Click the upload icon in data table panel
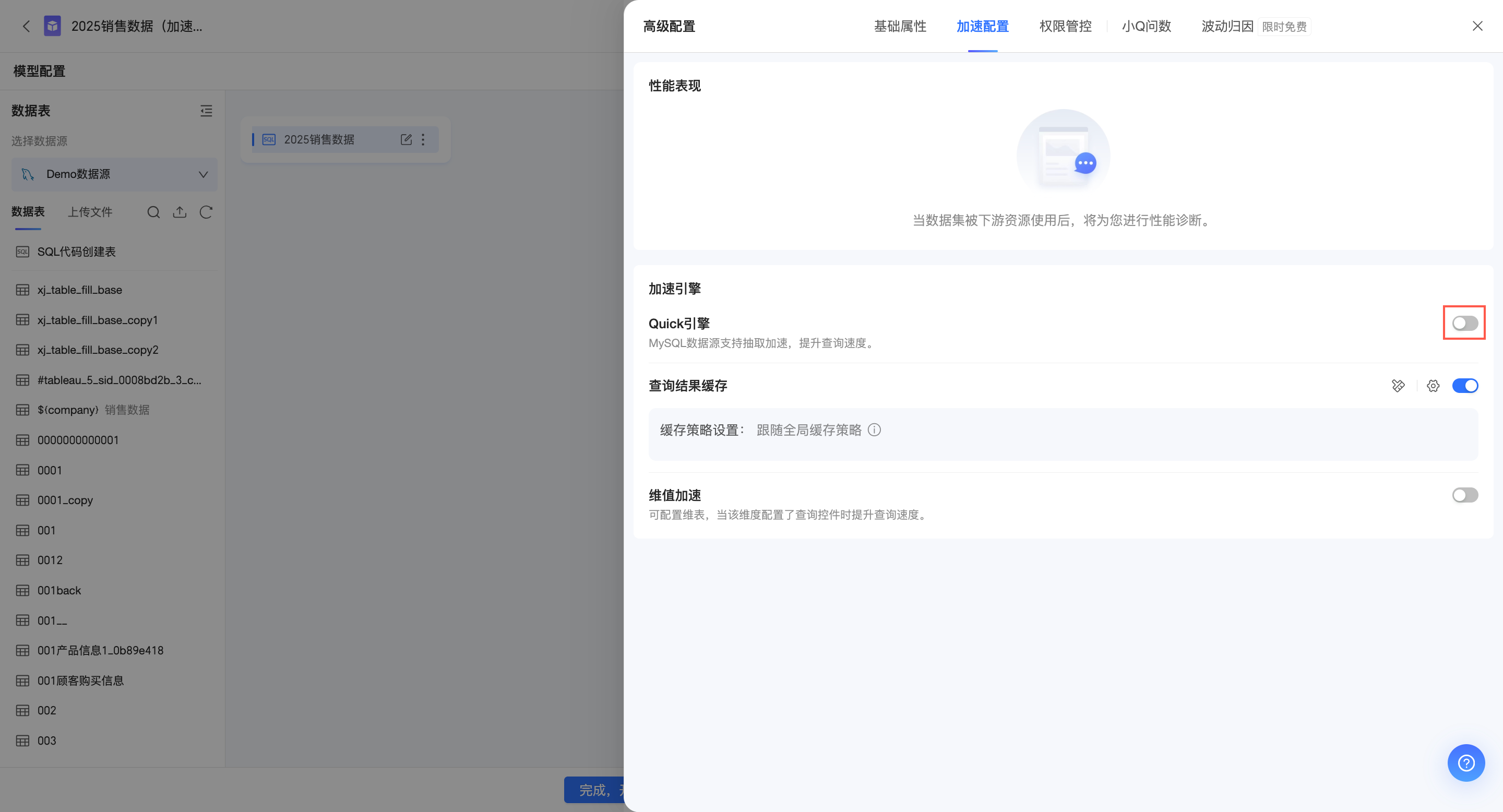The width and height of the screenshot is (1503, 812). pyautogui.click(x=180, y=212)
